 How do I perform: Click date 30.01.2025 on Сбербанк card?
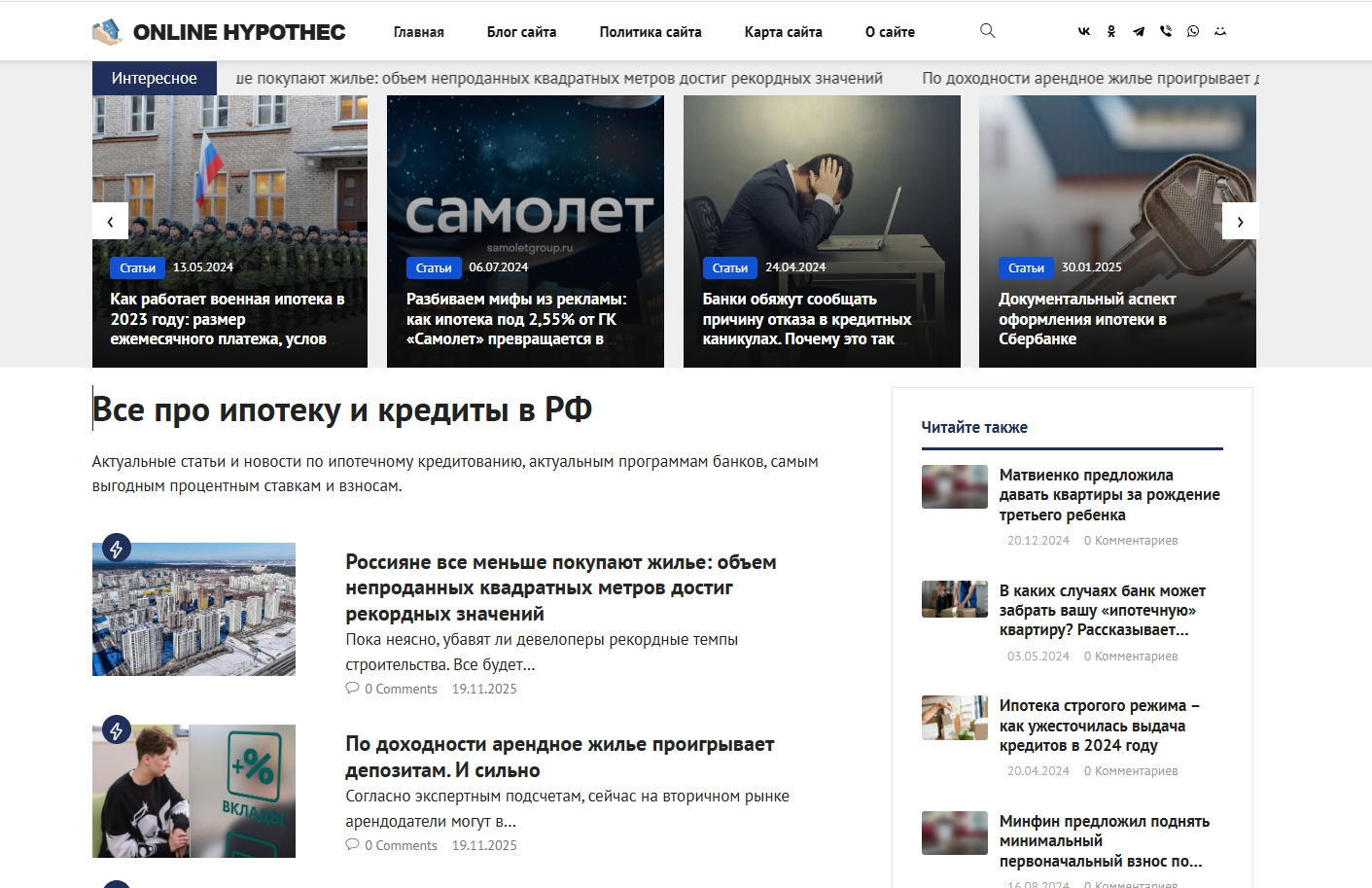(1092, 267)
